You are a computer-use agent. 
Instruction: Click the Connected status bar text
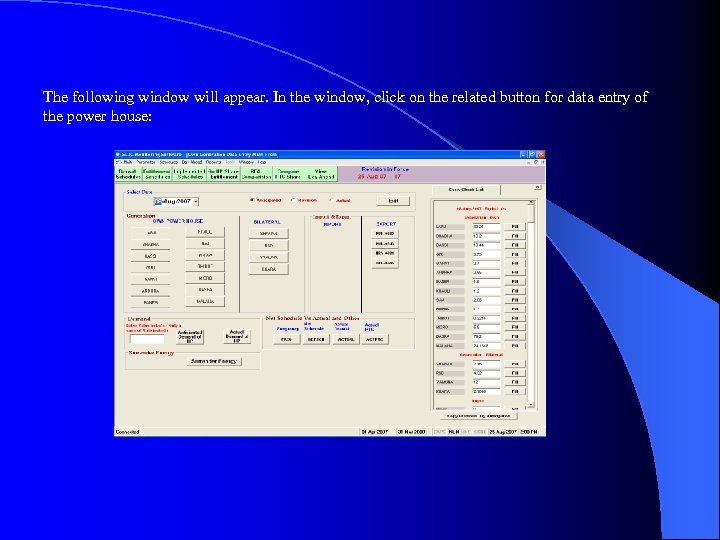128,432
